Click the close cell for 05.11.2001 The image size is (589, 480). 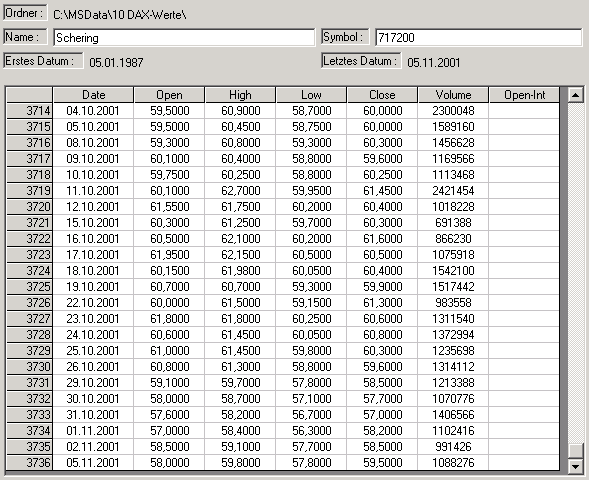(382, 462)
